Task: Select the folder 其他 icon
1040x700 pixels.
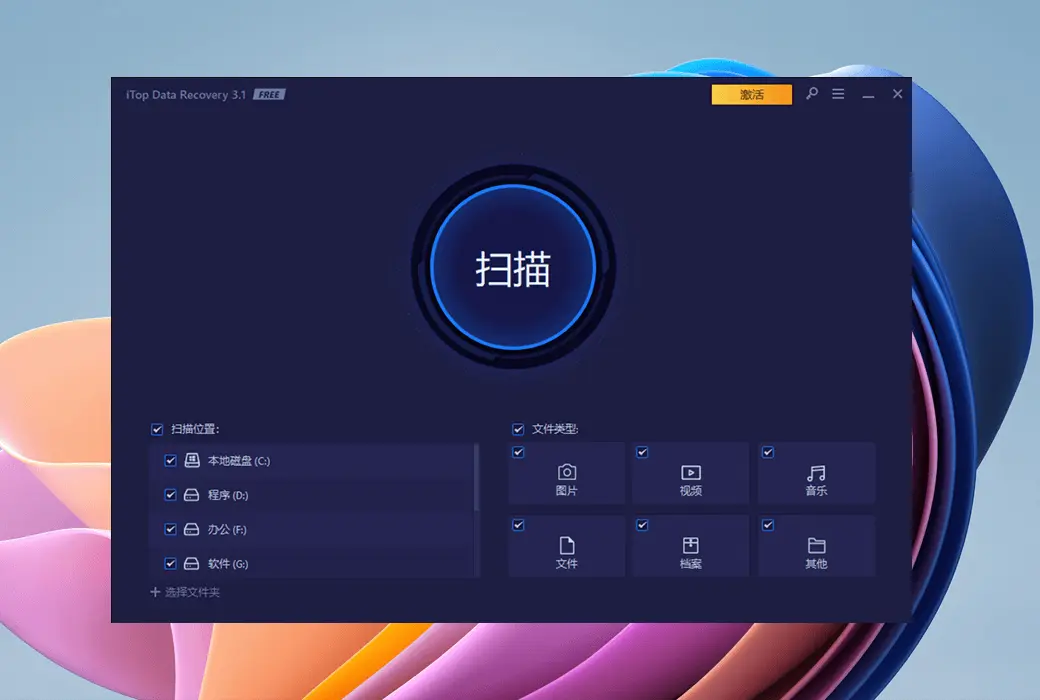Action: tap(816, 545)
